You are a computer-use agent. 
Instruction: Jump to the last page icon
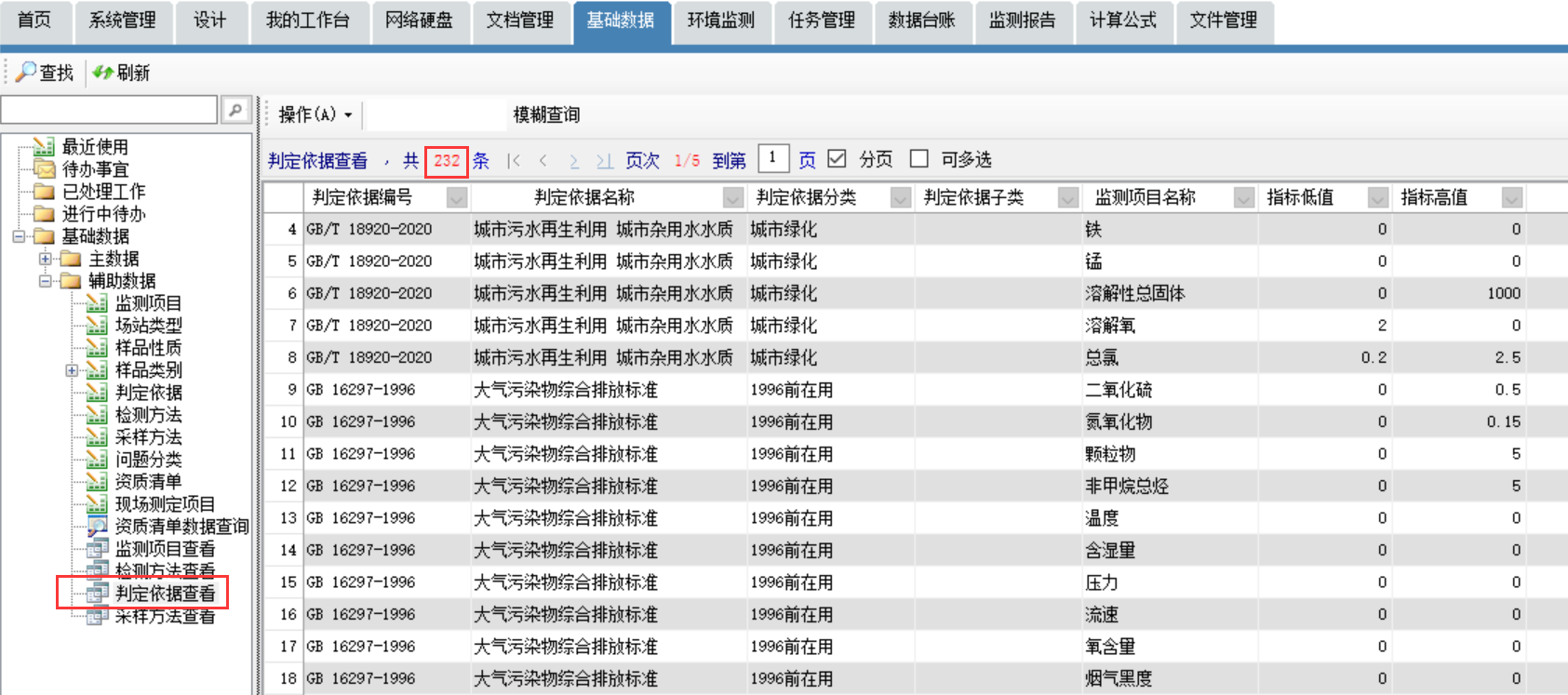[x=604, y=161]
